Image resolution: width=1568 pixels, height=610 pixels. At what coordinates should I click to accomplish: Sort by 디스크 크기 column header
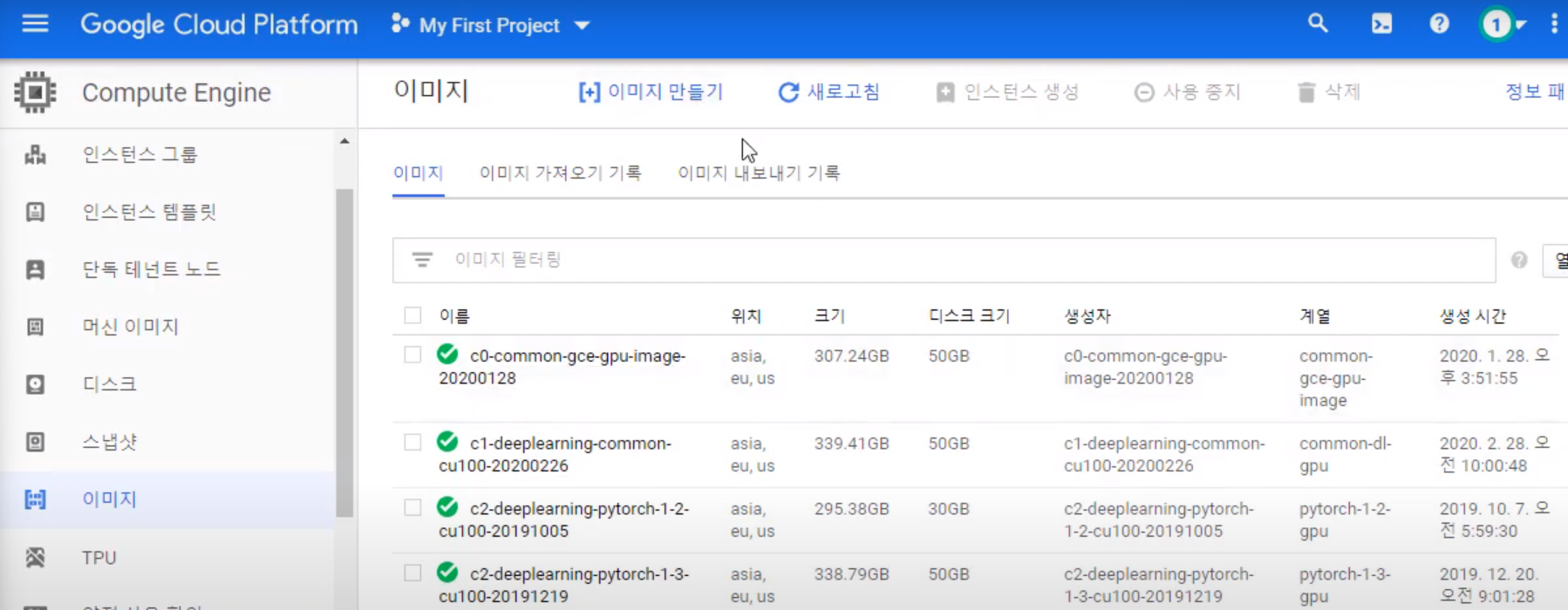tap(969, 315)
